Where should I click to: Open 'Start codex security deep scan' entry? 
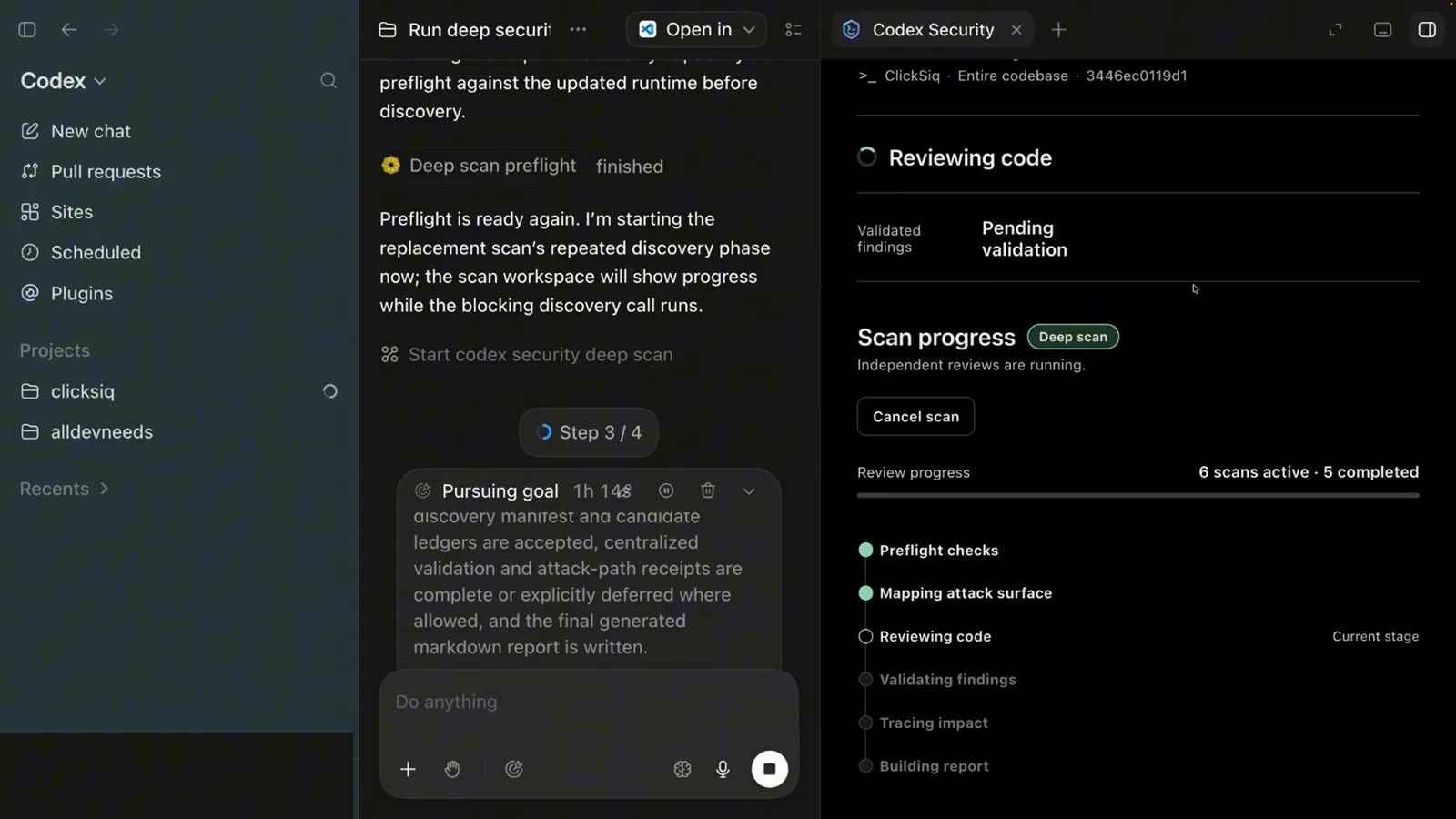coord(527,355)
